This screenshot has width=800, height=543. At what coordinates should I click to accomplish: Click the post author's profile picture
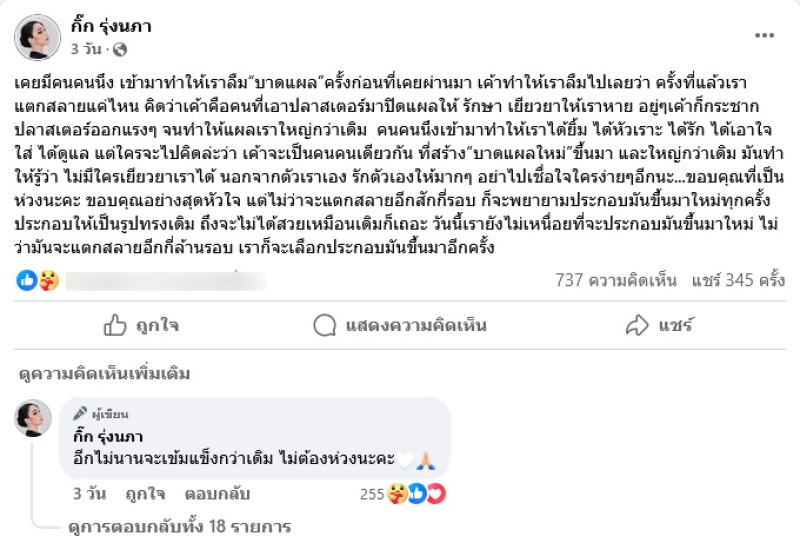click(x=37, y=37)
